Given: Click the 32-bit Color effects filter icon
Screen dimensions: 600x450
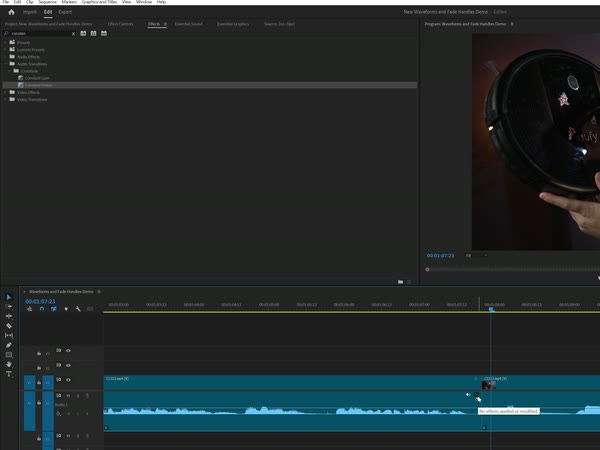Looking at the screenshot, I should point(93,33).
